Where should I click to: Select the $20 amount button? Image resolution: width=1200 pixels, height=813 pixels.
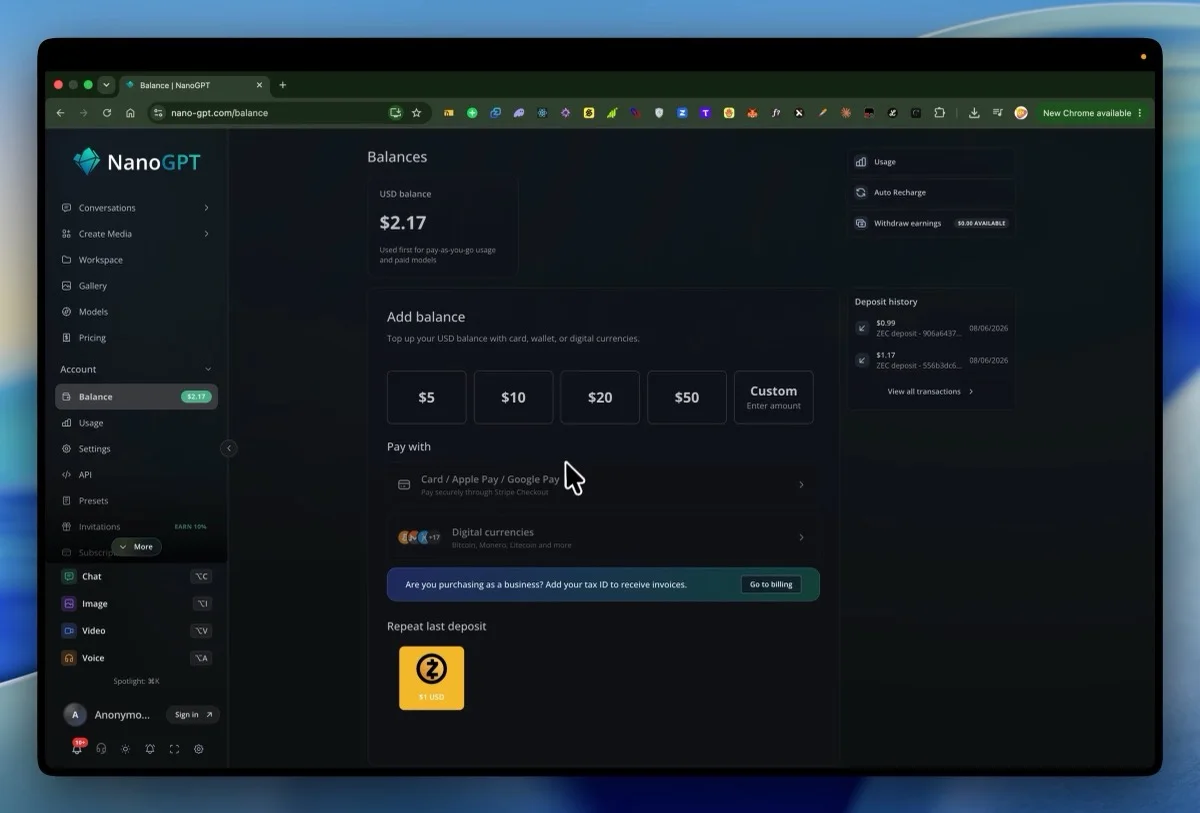point(600,398)
